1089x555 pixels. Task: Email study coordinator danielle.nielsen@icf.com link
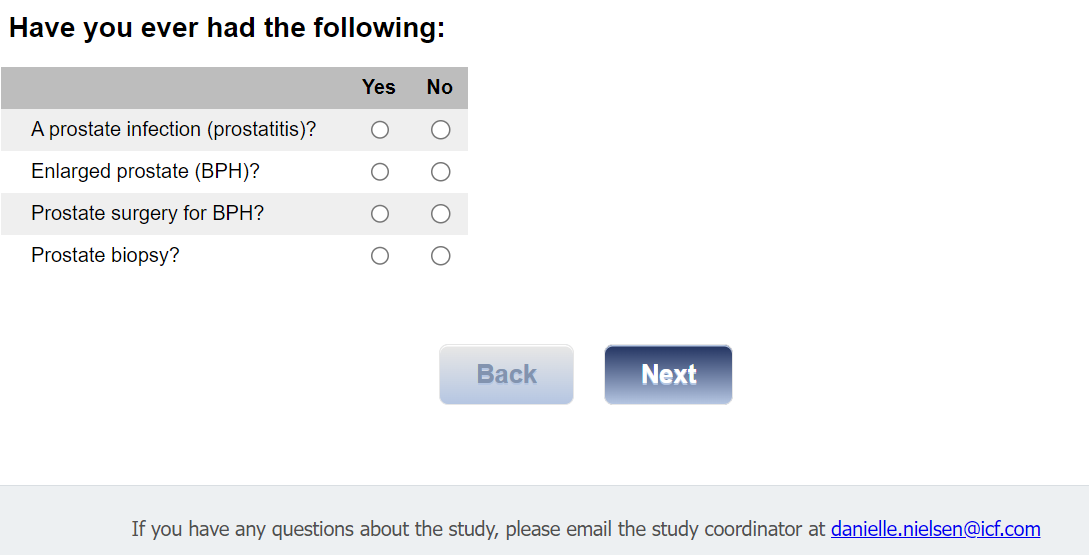(x=935, y=529)
